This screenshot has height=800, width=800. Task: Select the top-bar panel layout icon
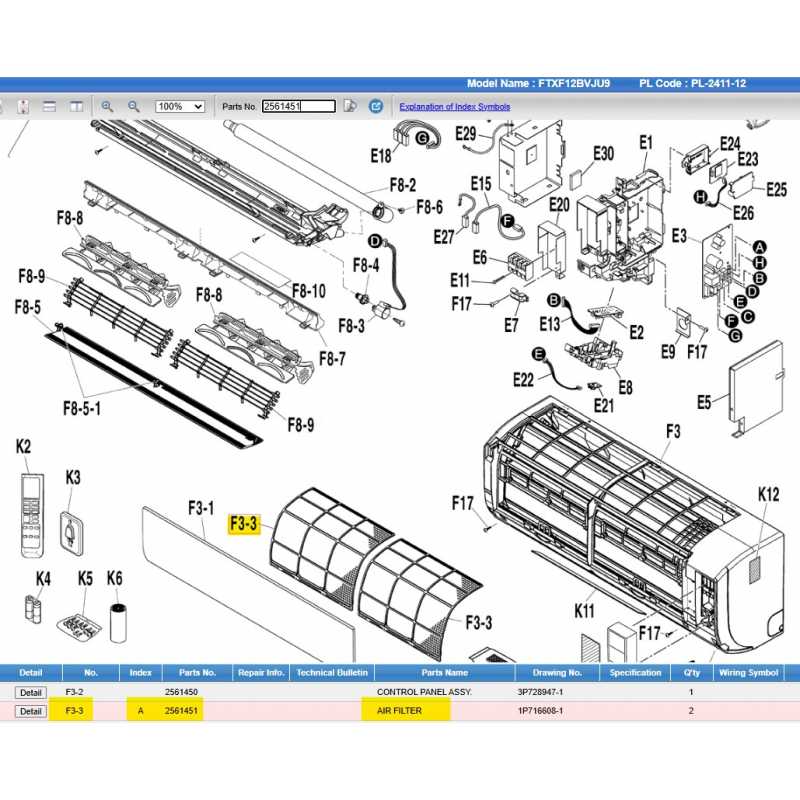pos(76,106)
